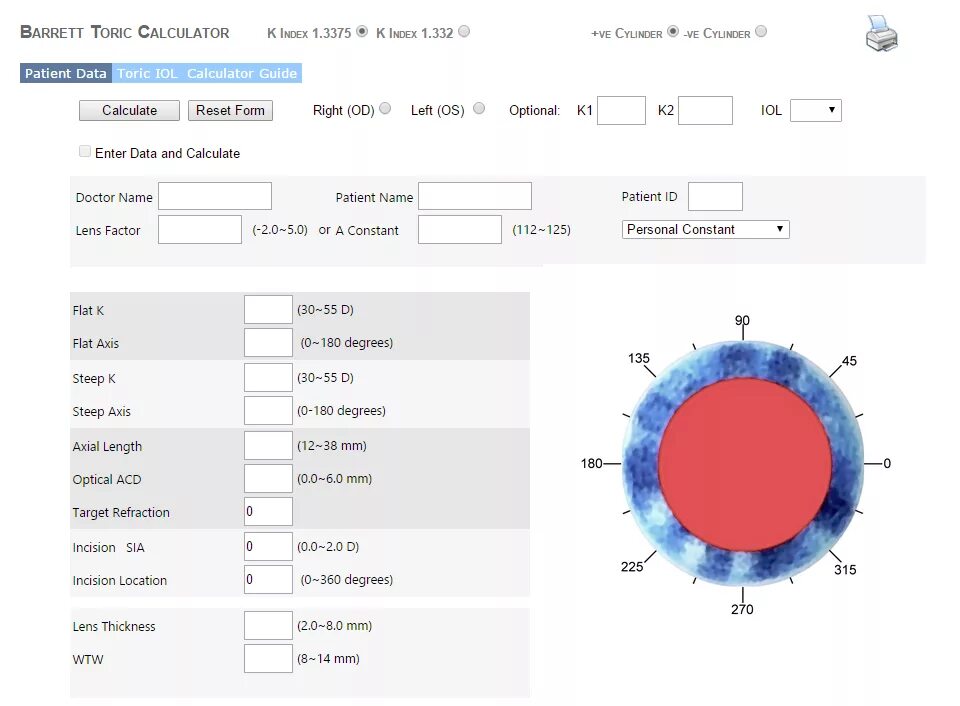Click the Doctor Name field
The height and width of the screenshot is (706, 960).
coord(215,196)
